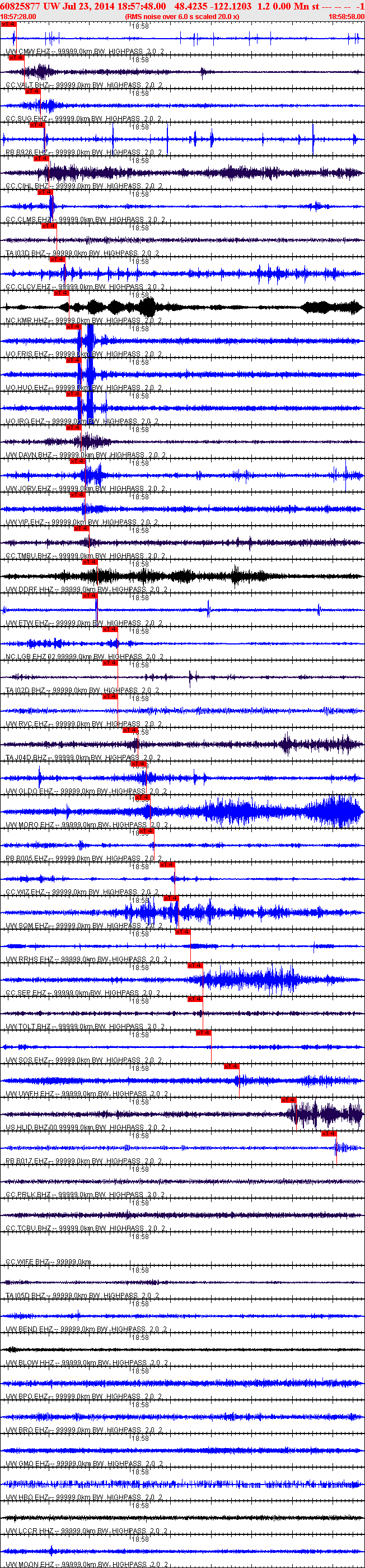Click start time 18:57:28.00 label

click(x=18, y=16)
